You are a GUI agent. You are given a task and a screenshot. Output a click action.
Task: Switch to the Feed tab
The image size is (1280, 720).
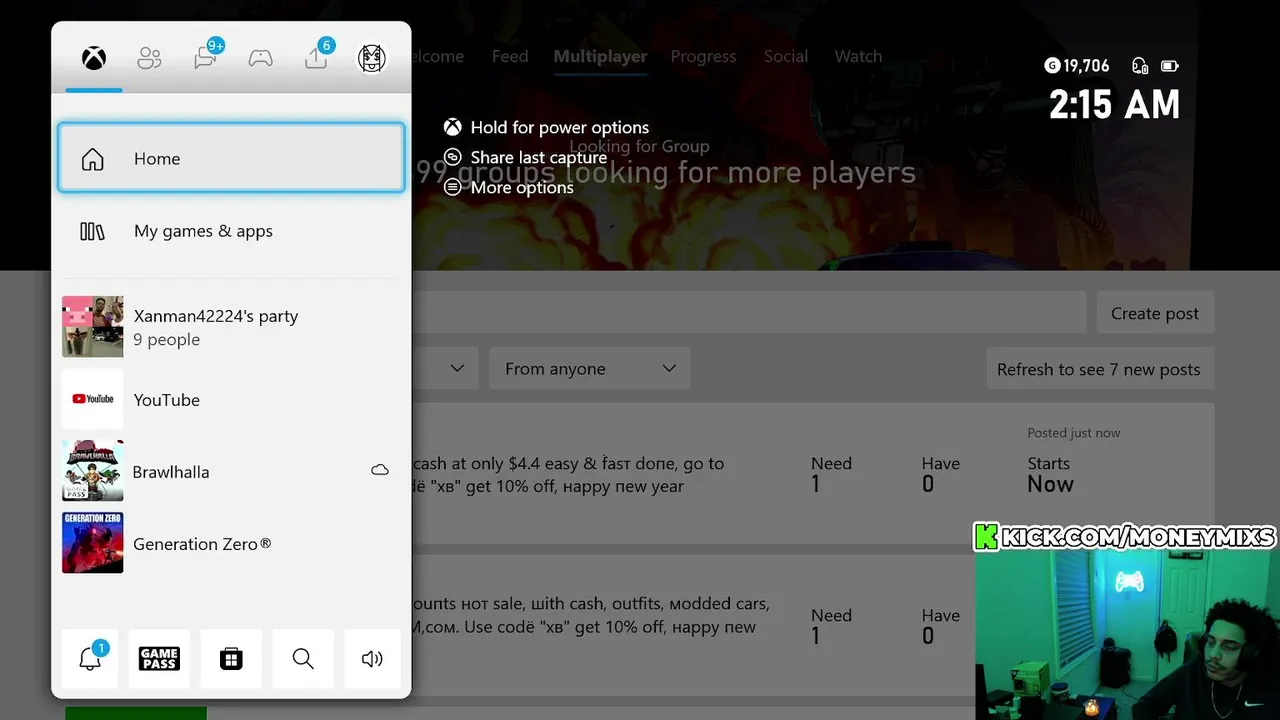pyautogui.click(x=510, y=56)
